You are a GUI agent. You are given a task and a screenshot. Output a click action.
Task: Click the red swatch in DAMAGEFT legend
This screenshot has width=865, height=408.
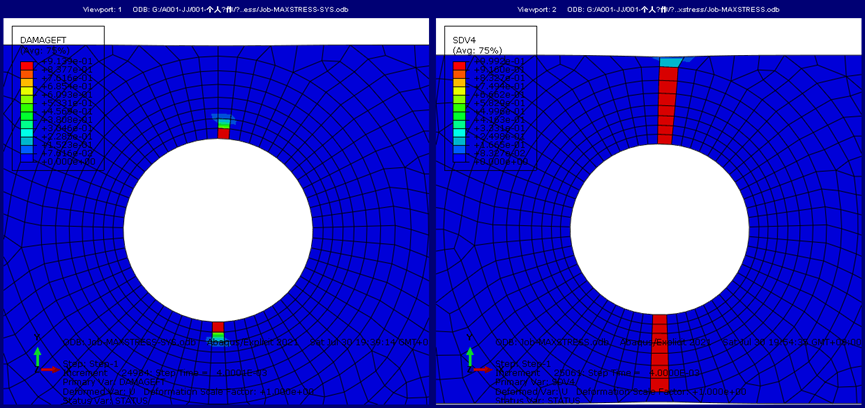pos(26,66)
